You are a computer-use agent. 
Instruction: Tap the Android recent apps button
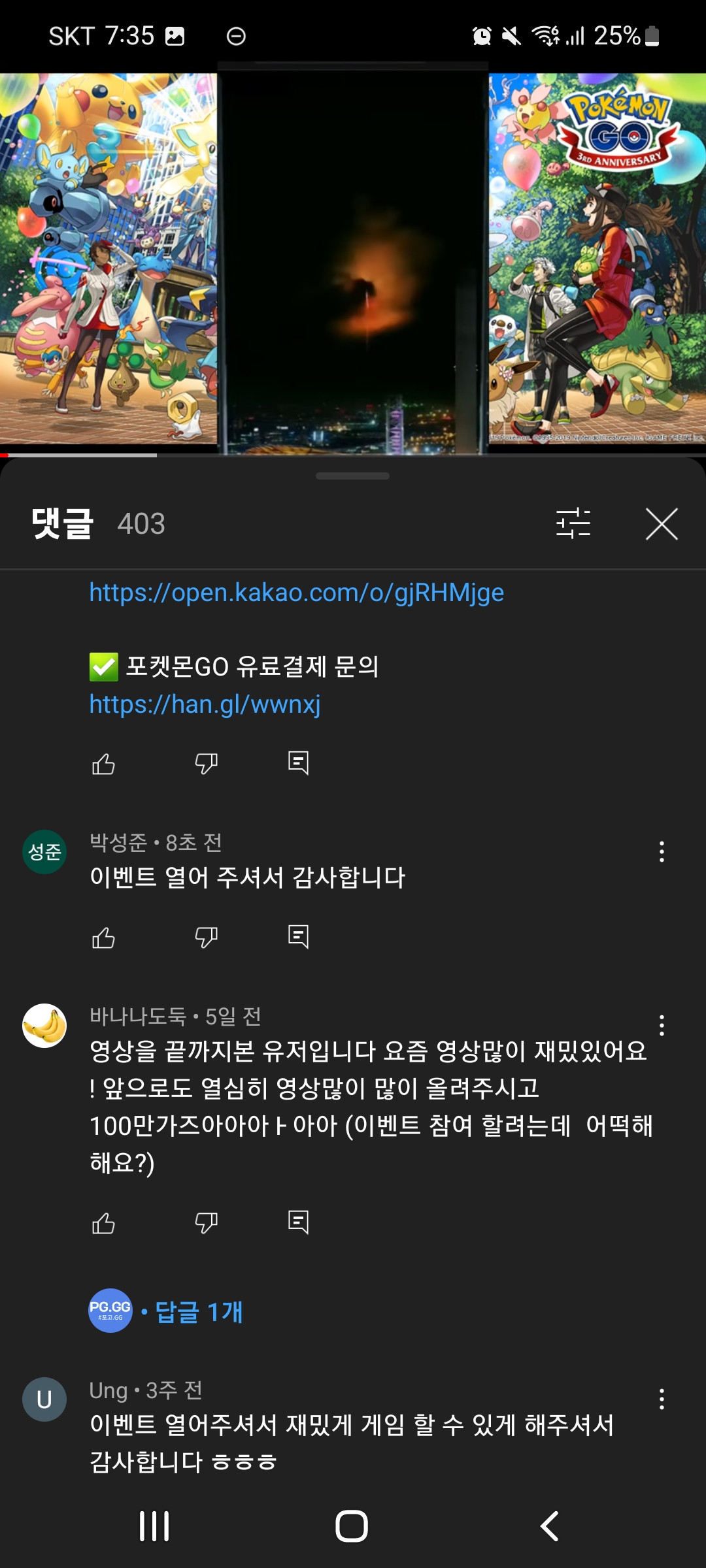154,1526
